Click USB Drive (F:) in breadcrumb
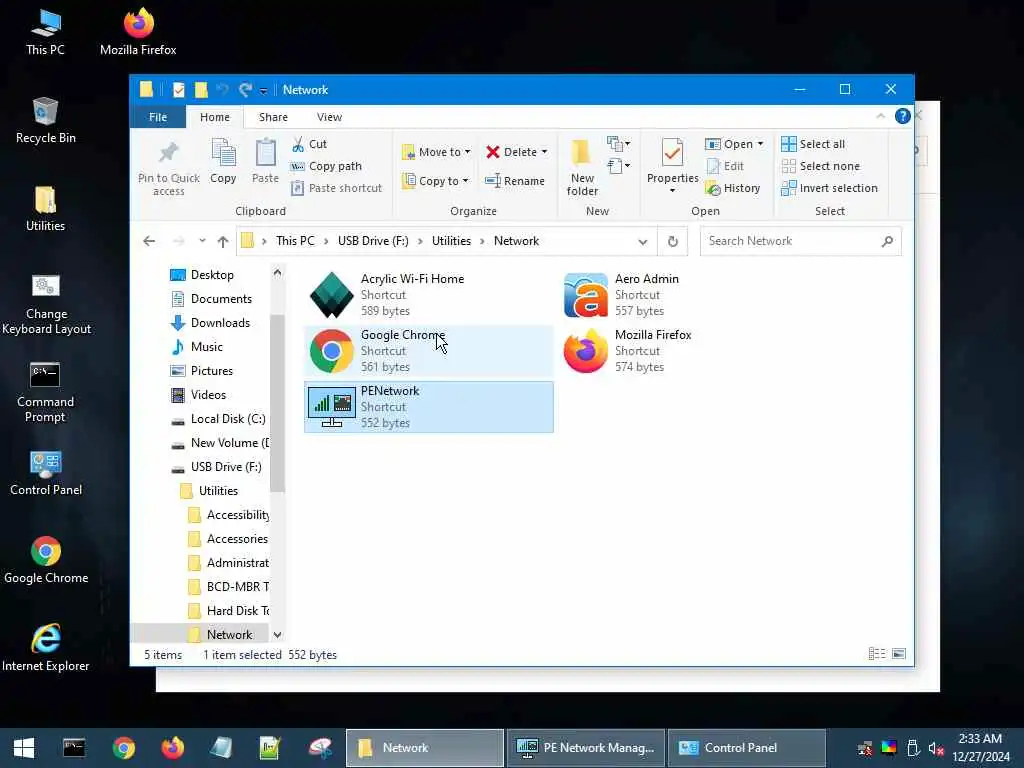The image size is (1024, 768). pos(373,241)
